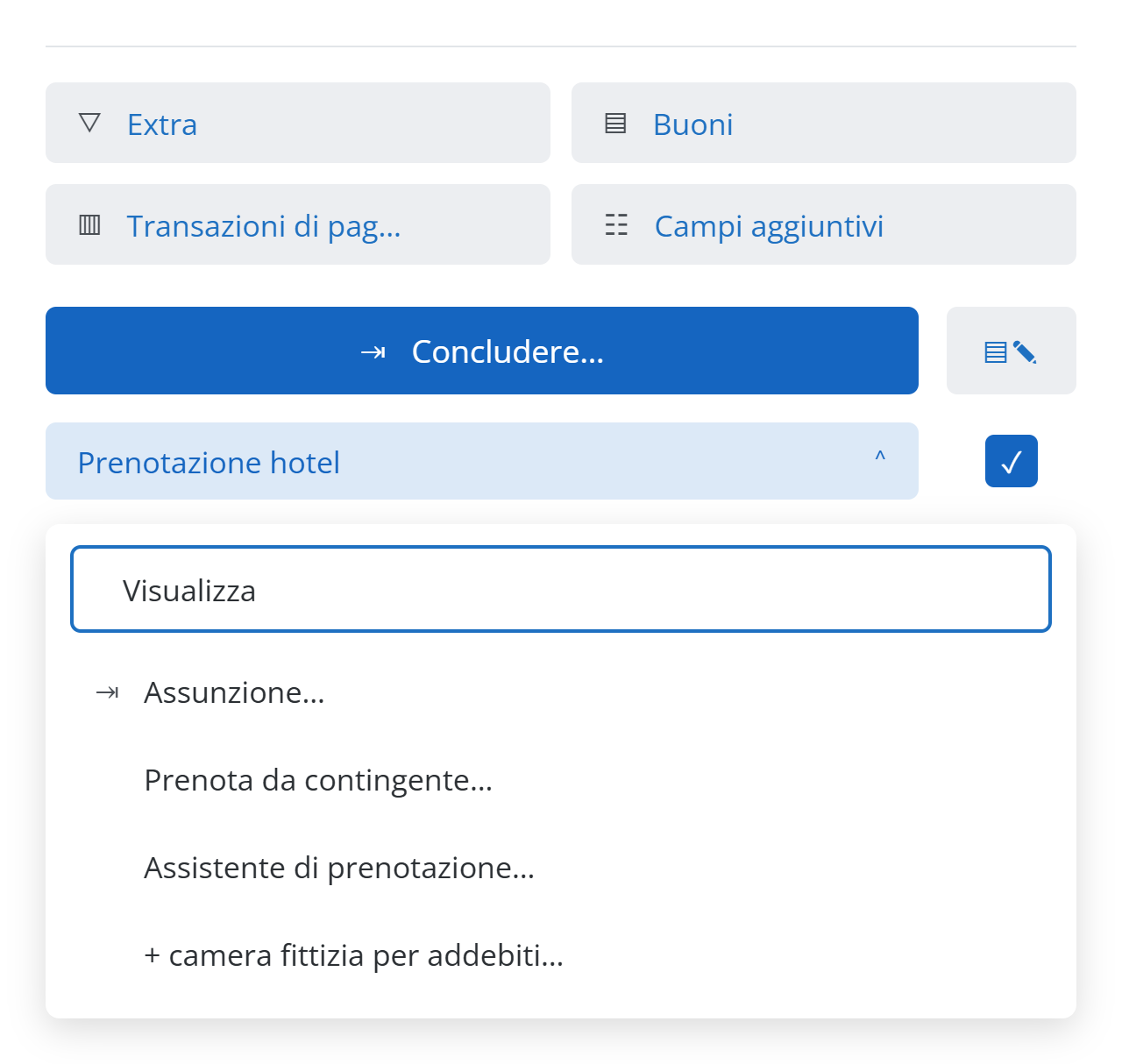
Task: Click the arrow icon next to Assunzione
Action: [107, 693]
